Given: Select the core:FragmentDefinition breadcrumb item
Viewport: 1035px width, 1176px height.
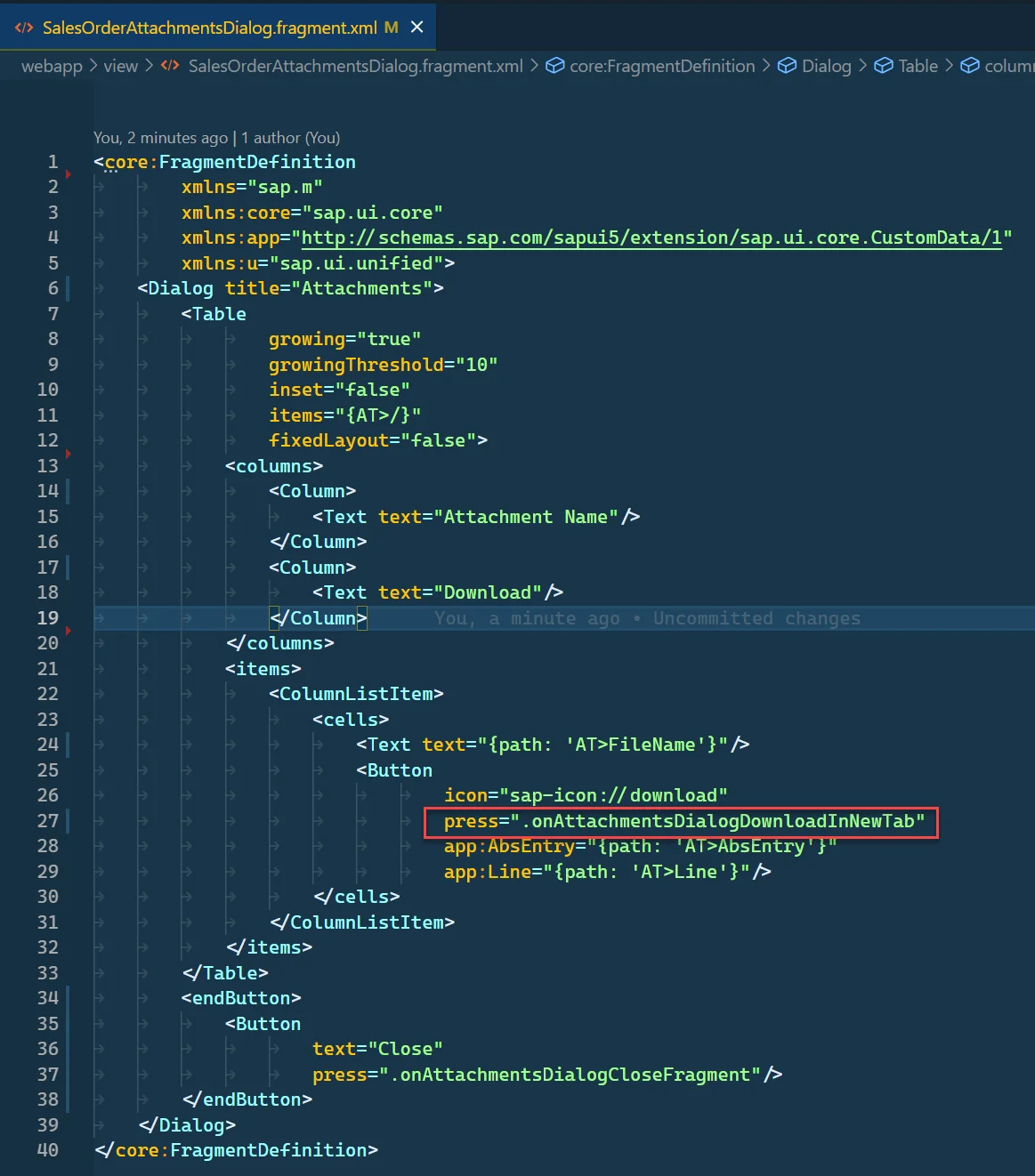Looking at the screenshot, I should pyautogui.click(x=661, y=66).
